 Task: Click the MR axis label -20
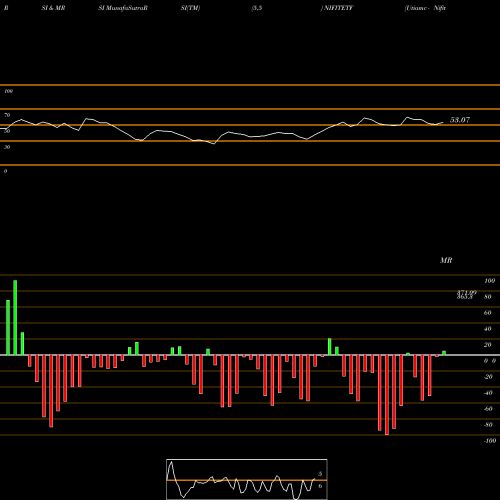(x=488, y=377)
